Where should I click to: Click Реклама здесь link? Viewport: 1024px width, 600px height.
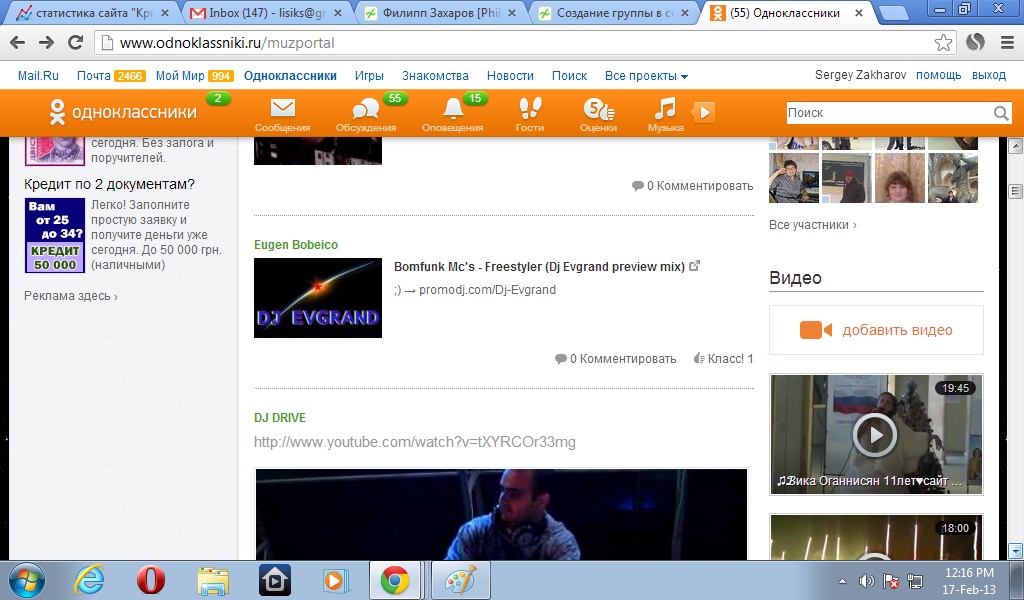point(71,296)
